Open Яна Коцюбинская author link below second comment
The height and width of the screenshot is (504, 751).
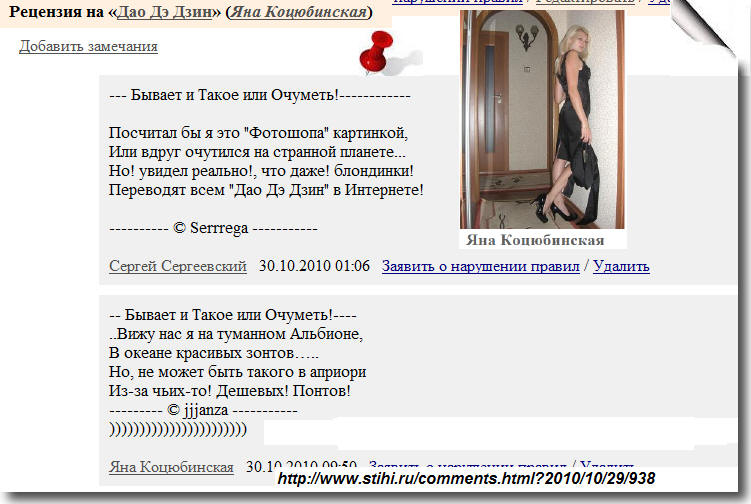(171, 466)
